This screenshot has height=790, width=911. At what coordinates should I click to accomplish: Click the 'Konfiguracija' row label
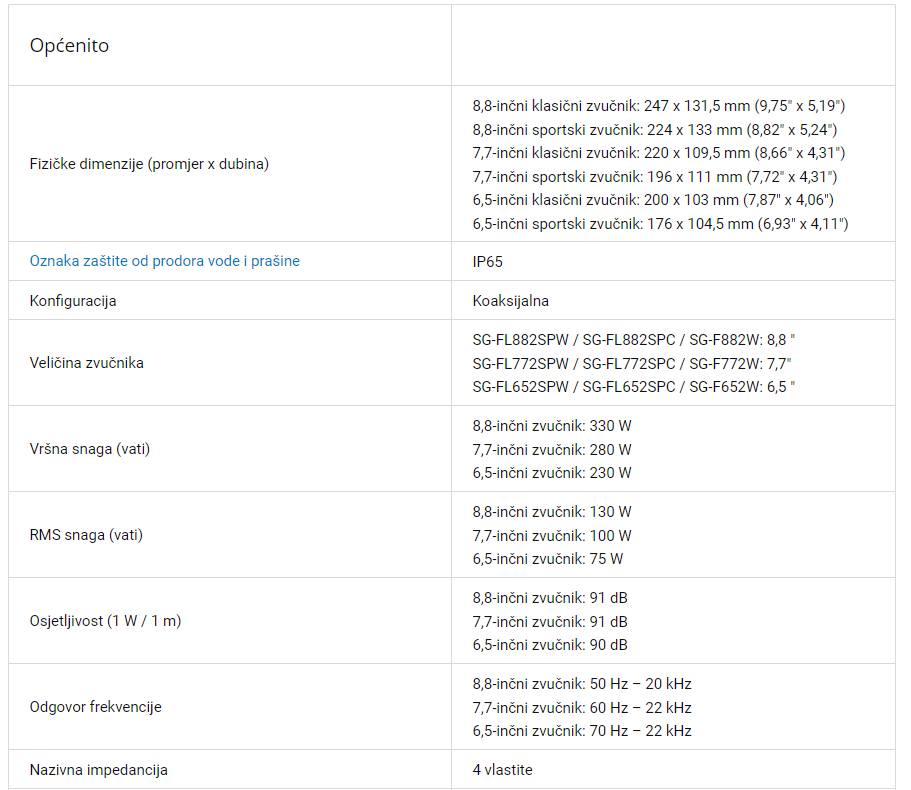pos(73,301)
